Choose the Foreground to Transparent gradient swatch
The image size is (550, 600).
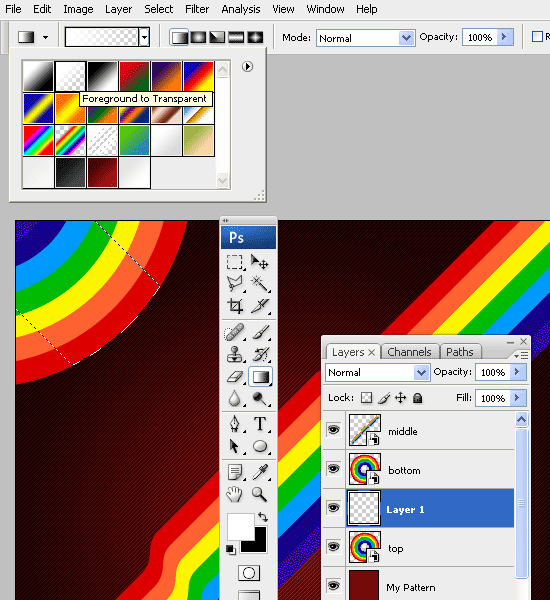point(70,76)
